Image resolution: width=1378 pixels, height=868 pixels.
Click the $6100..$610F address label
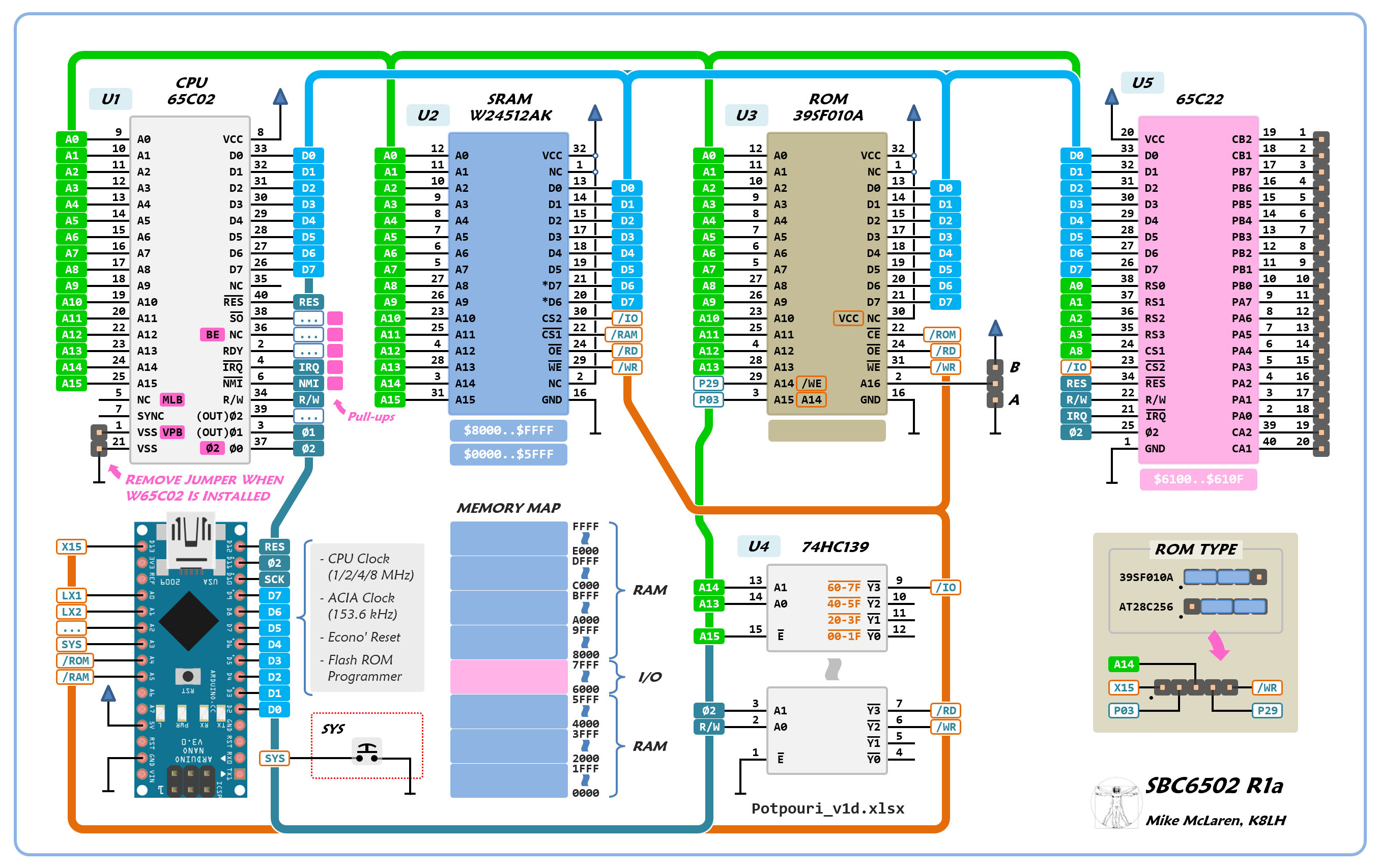tap(1198, 479)
